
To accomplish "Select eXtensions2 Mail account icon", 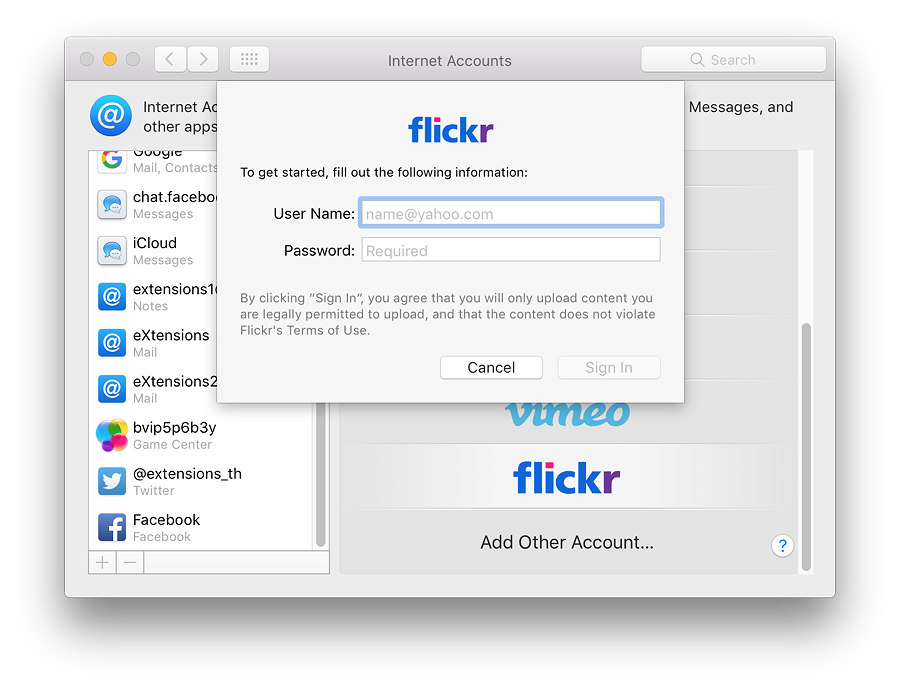I will (x=112, y=389).
